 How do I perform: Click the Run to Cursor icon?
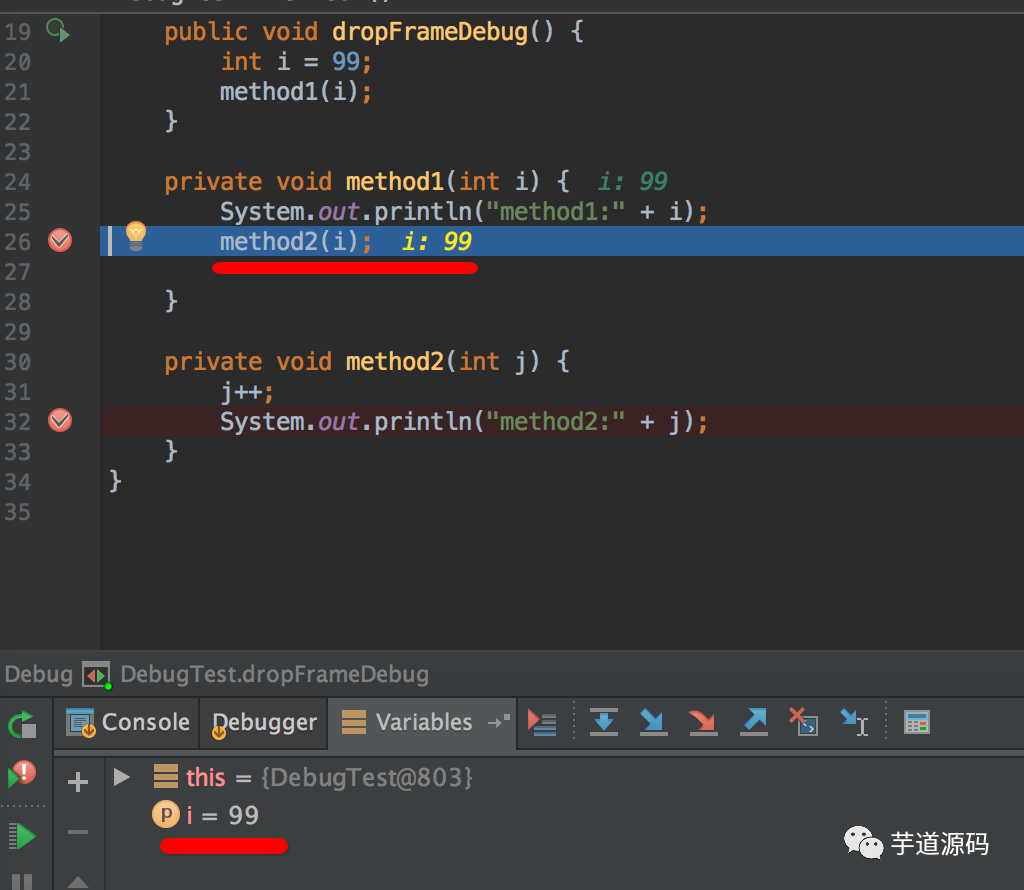(854, 722)
